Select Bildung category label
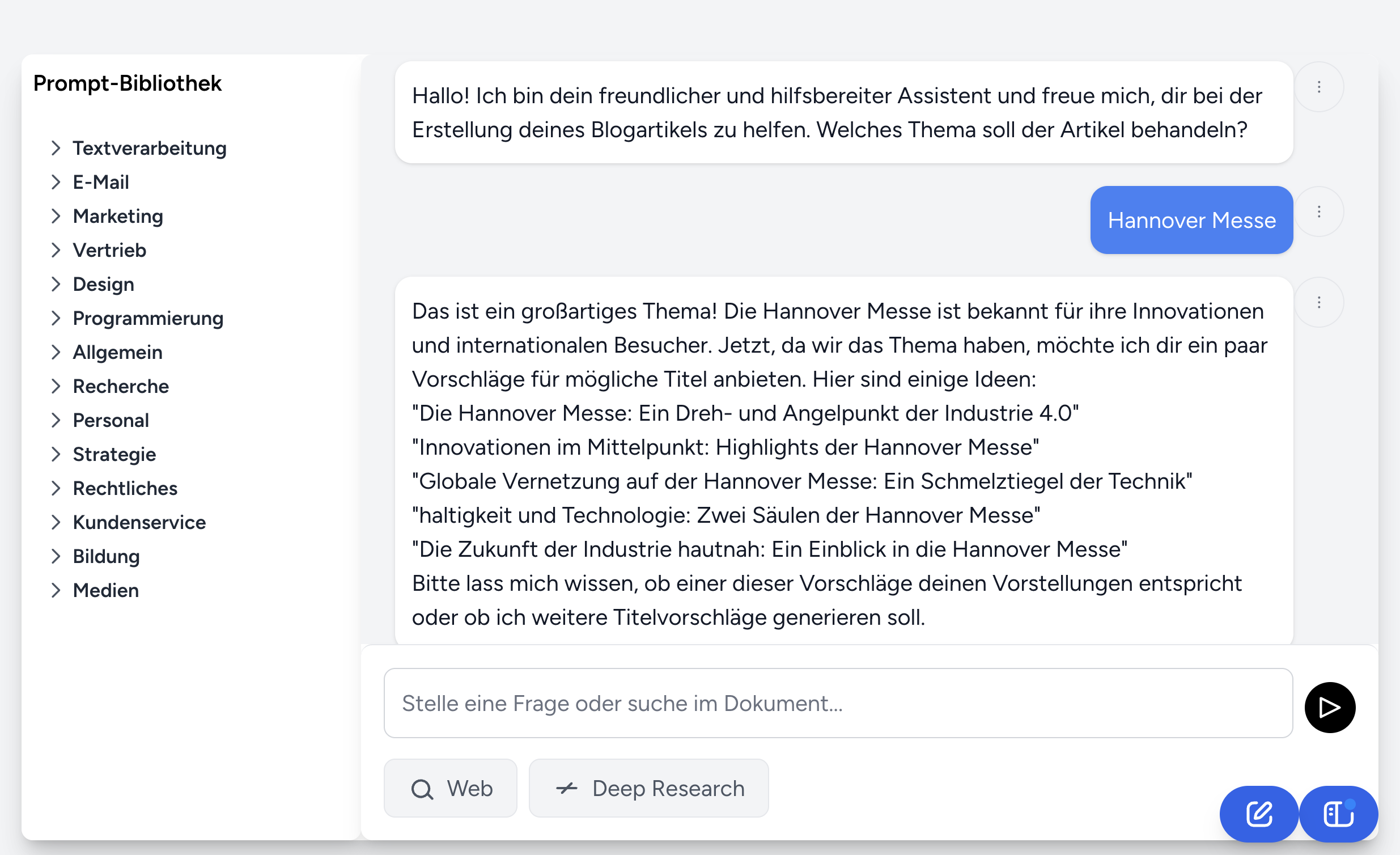 click(x=106, y=557)
